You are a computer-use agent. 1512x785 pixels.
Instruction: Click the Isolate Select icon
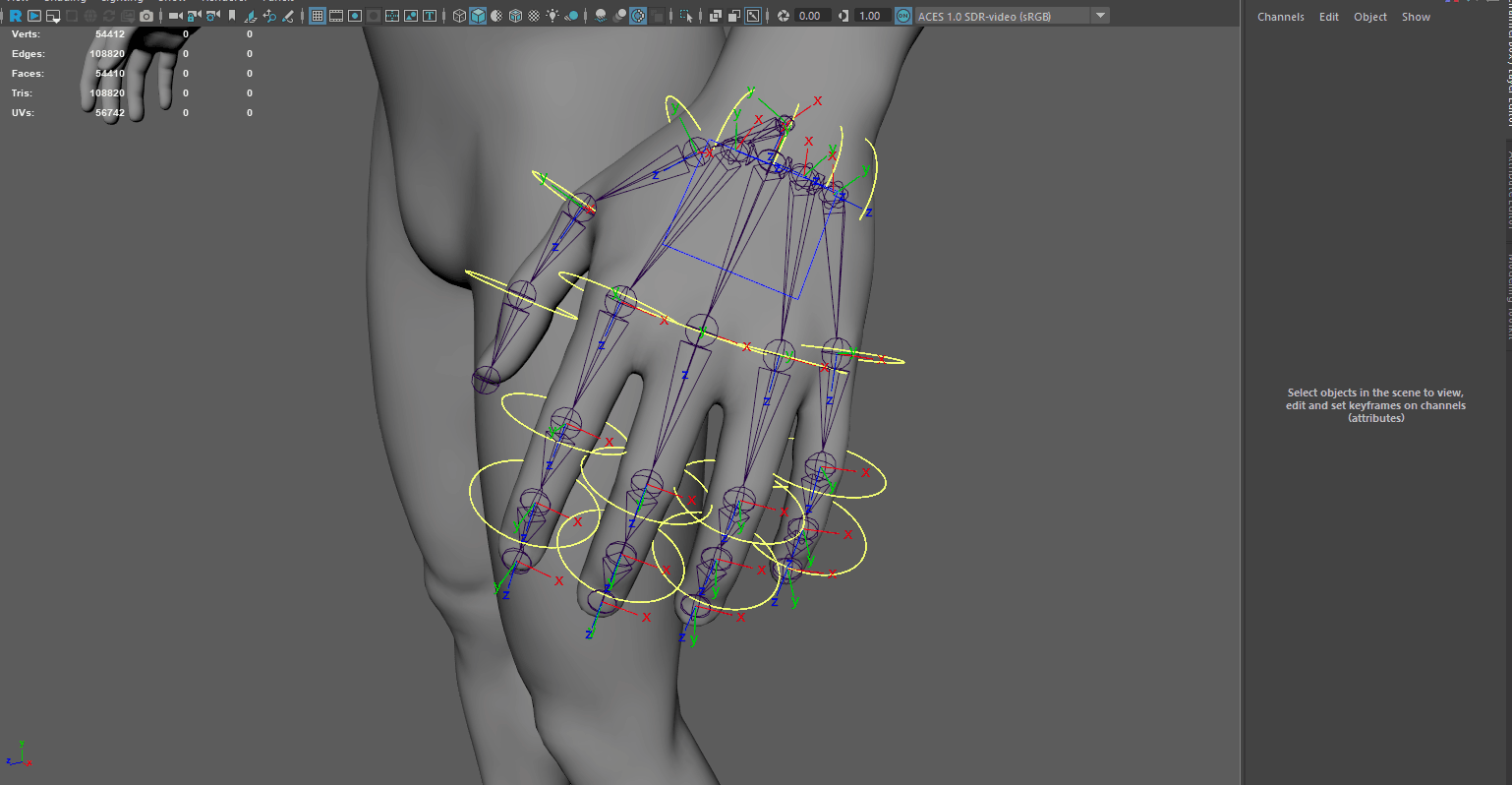pos(686,16)
